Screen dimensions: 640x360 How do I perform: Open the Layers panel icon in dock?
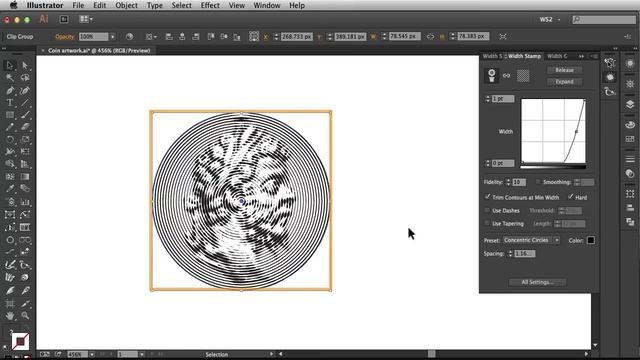[x=630, y=104]
